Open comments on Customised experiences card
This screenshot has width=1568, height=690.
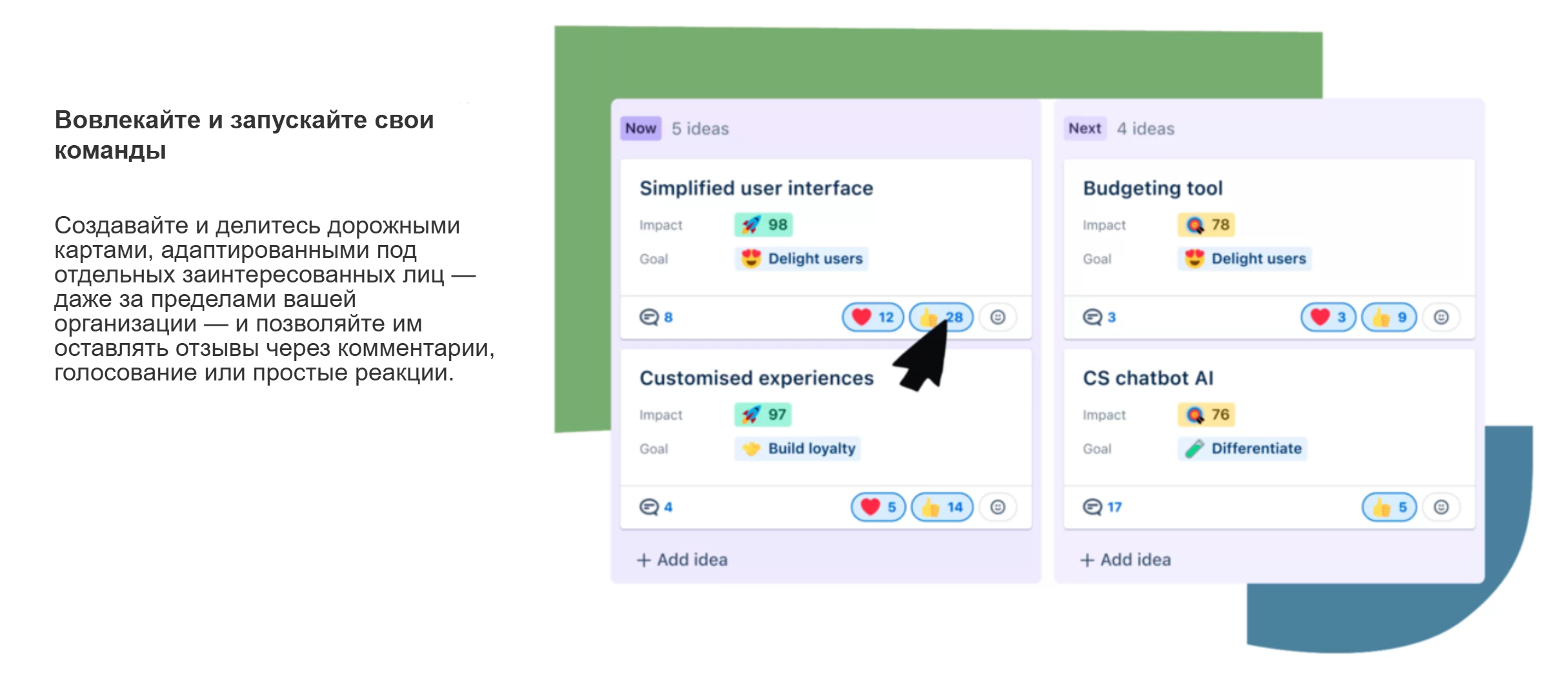point(656,508)
